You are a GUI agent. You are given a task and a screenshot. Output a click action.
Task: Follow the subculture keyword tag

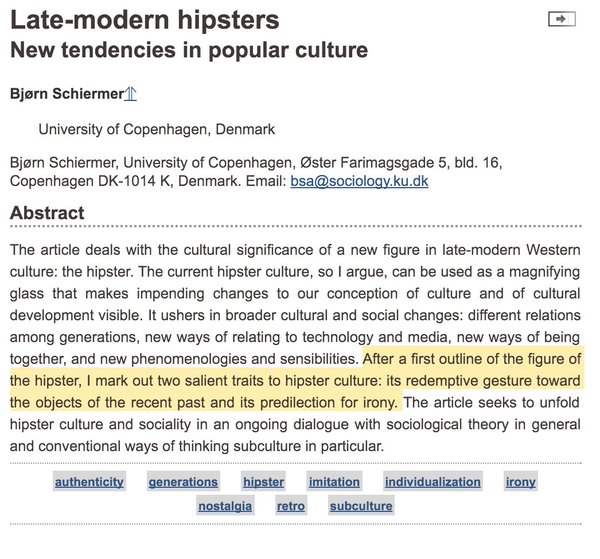[361, 506]
